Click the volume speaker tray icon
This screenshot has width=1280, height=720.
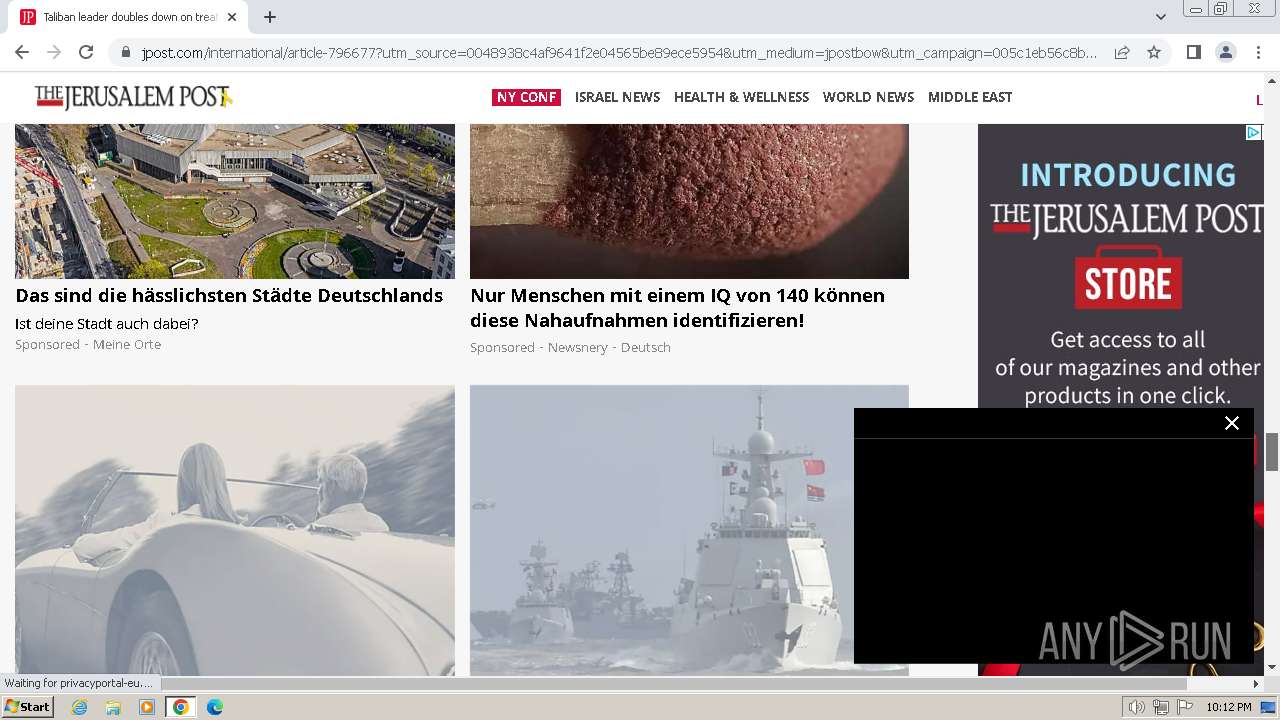pos(1137,707)
